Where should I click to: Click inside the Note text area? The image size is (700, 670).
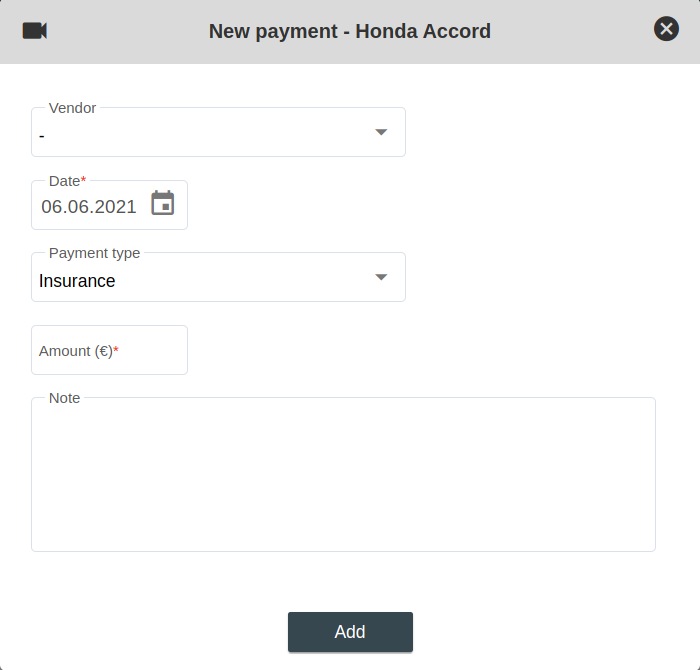click(343, 475)
